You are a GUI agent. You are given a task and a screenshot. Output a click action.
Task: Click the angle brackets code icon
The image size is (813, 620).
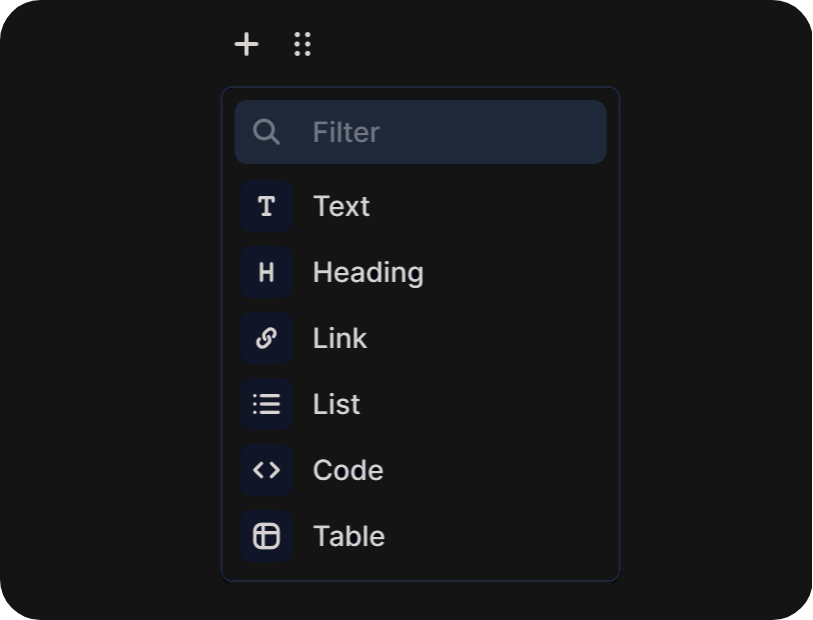coord(266,470)
